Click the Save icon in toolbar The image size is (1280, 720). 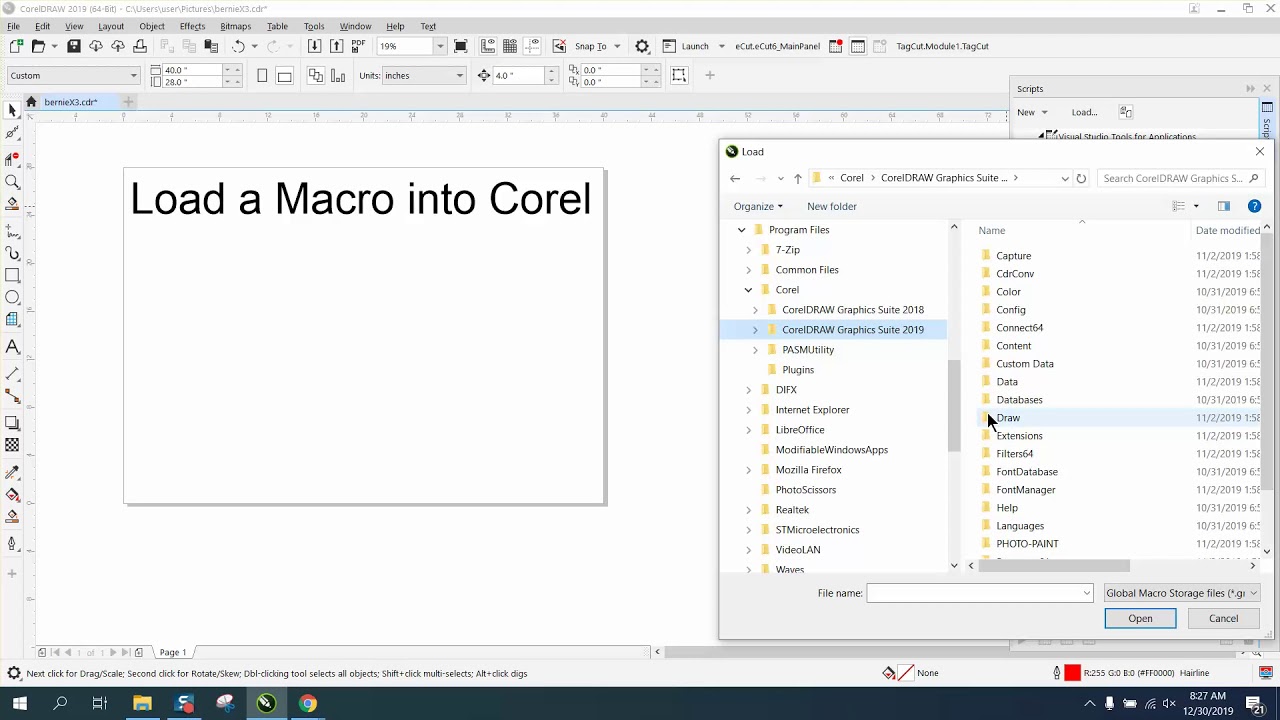pos(73,46)
